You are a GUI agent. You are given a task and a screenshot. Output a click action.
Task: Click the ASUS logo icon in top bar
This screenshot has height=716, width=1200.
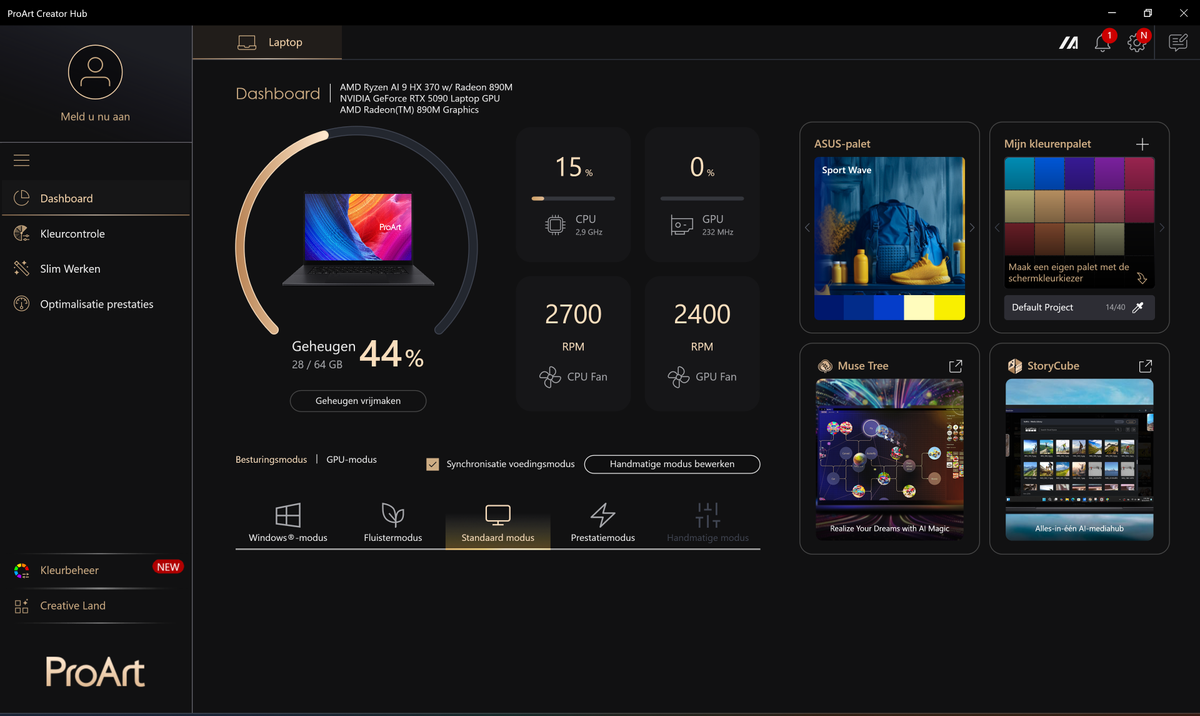[1069, 43]
